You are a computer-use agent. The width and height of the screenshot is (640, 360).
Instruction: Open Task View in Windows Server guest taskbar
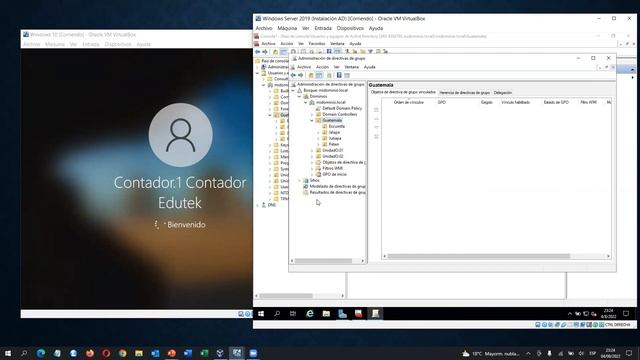293,313
